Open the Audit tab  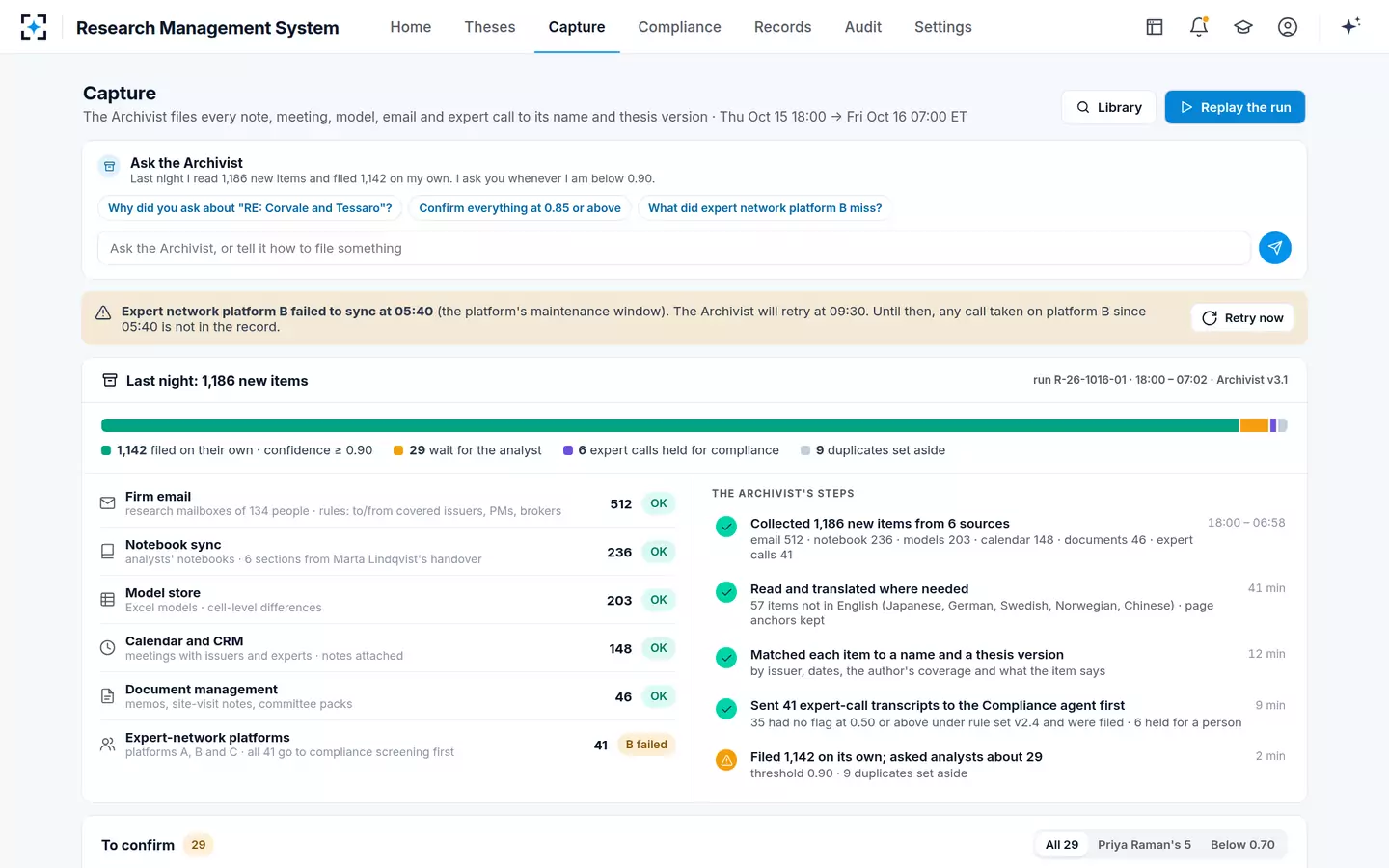tap(863, 27)
